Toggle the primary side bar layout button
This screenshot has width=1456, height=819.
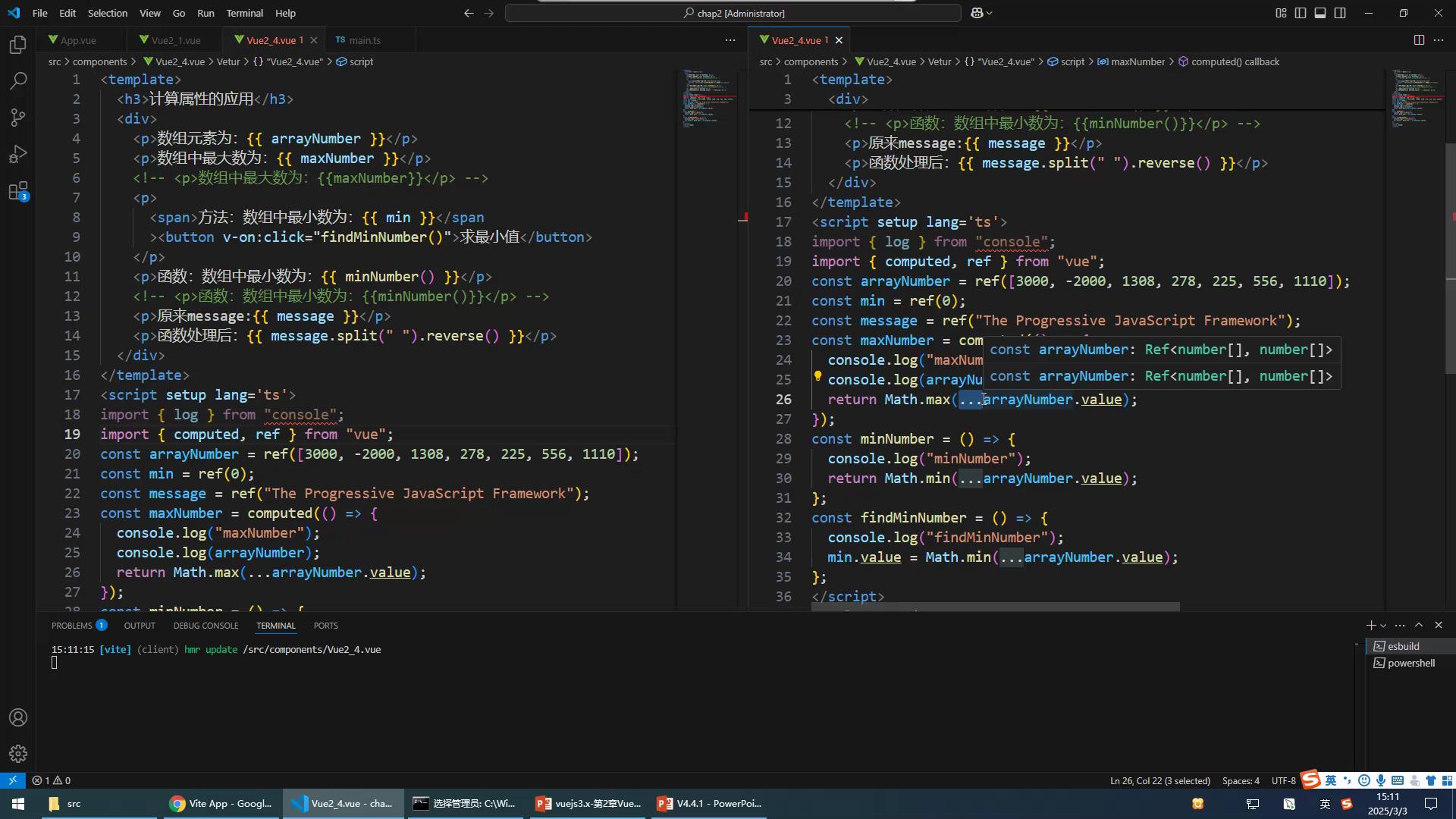click(x=1301, y=13)
